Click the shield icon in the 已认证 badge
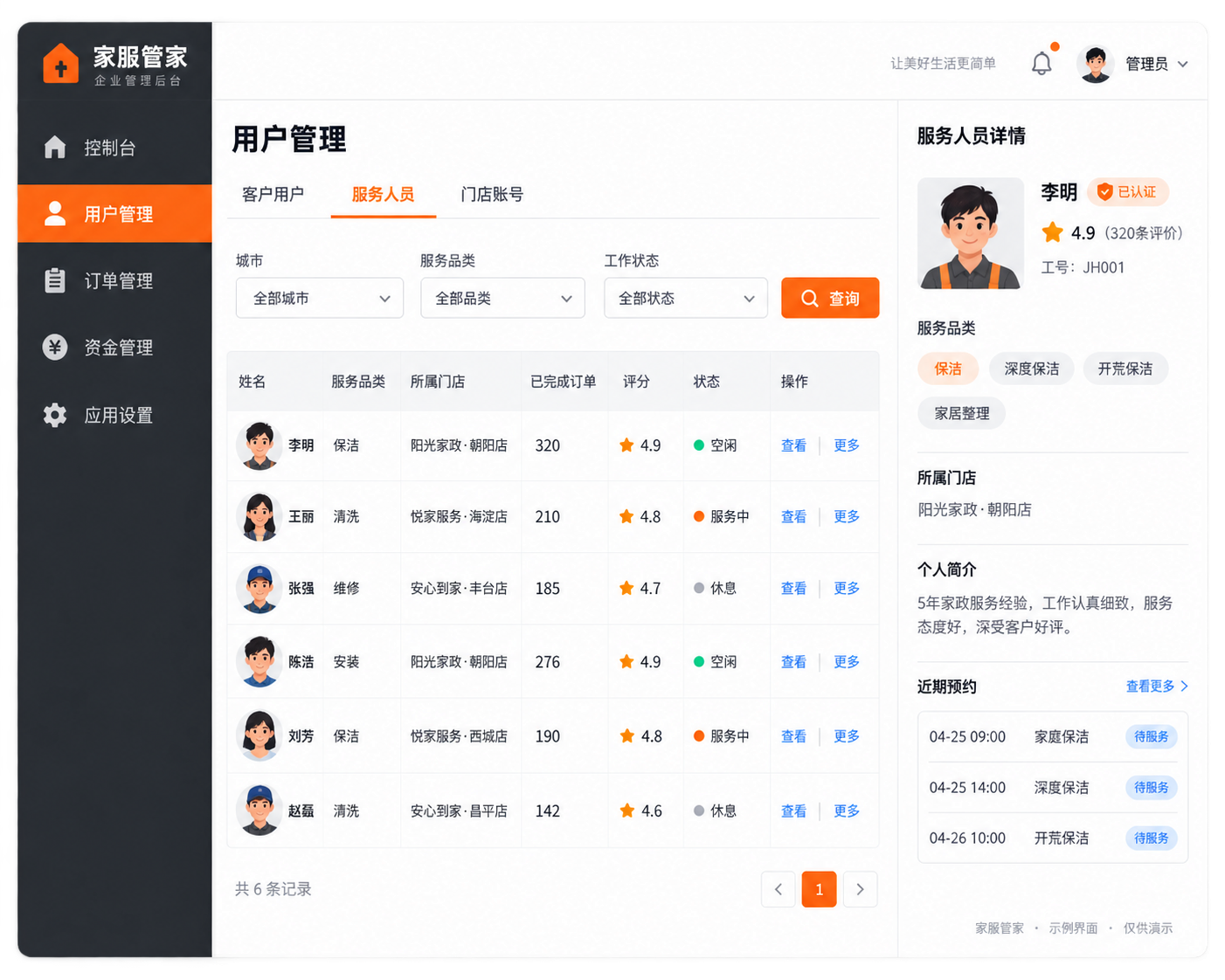The width and height of the screenshot is (1225, 980). tap(1104, 191)
